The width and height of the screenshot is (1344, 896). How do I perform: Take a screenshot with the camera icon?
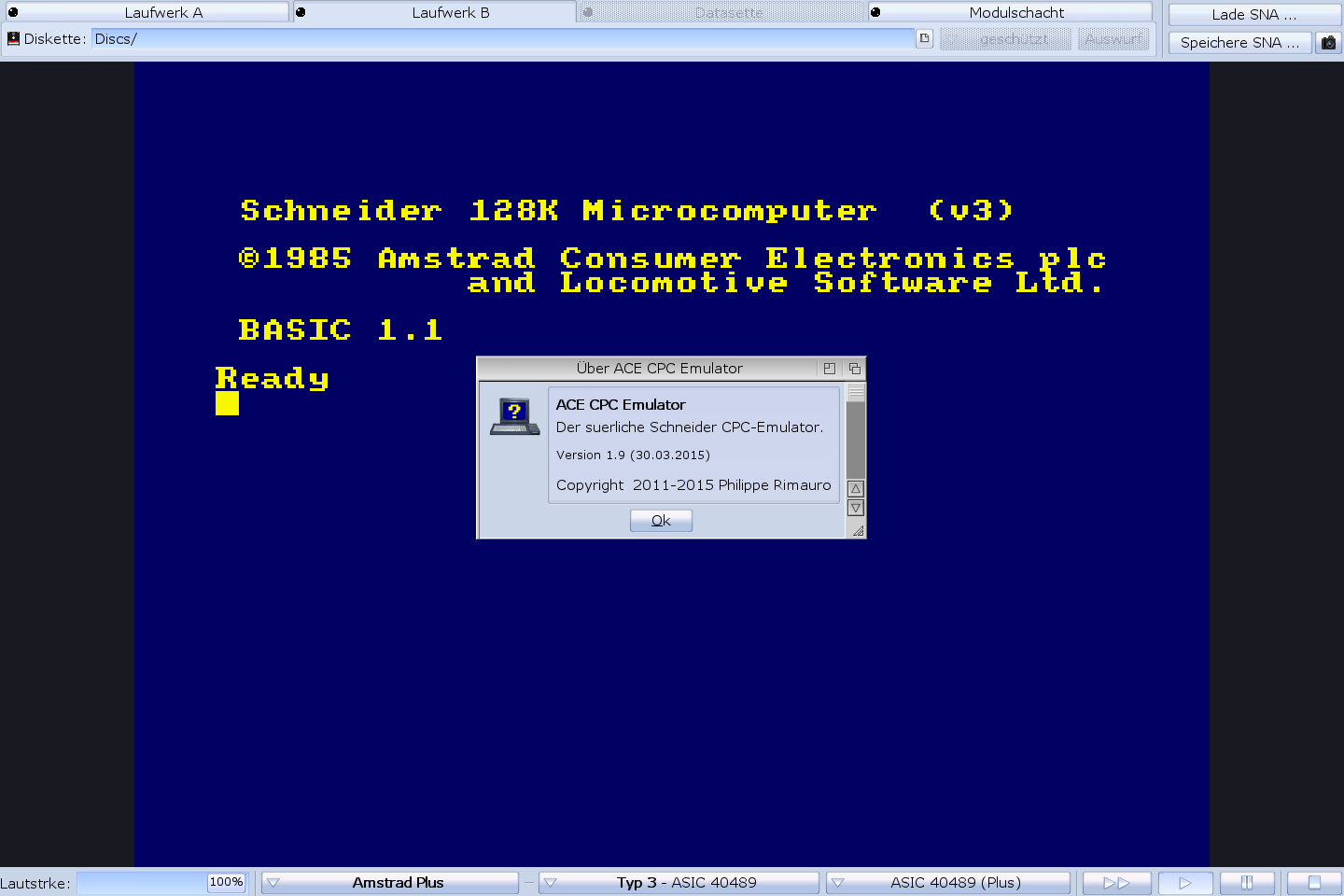click(x=1328, y=42)
